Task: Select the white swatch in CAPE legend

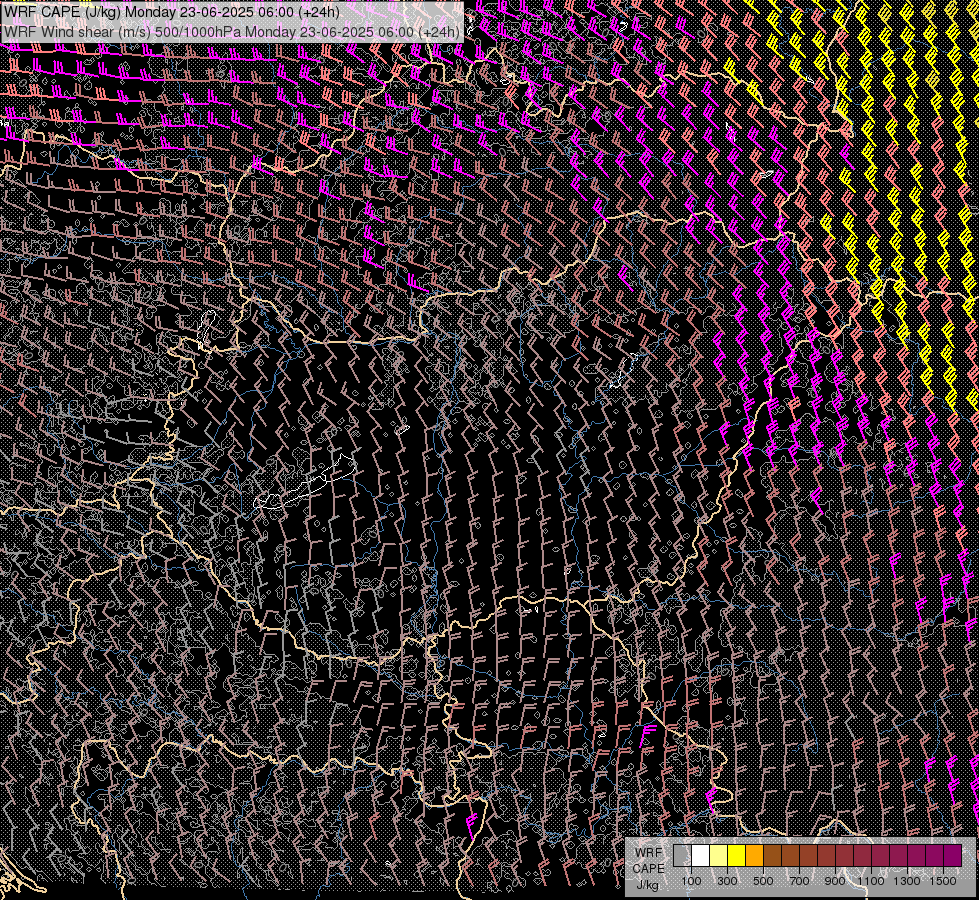Action: [701, 855]
